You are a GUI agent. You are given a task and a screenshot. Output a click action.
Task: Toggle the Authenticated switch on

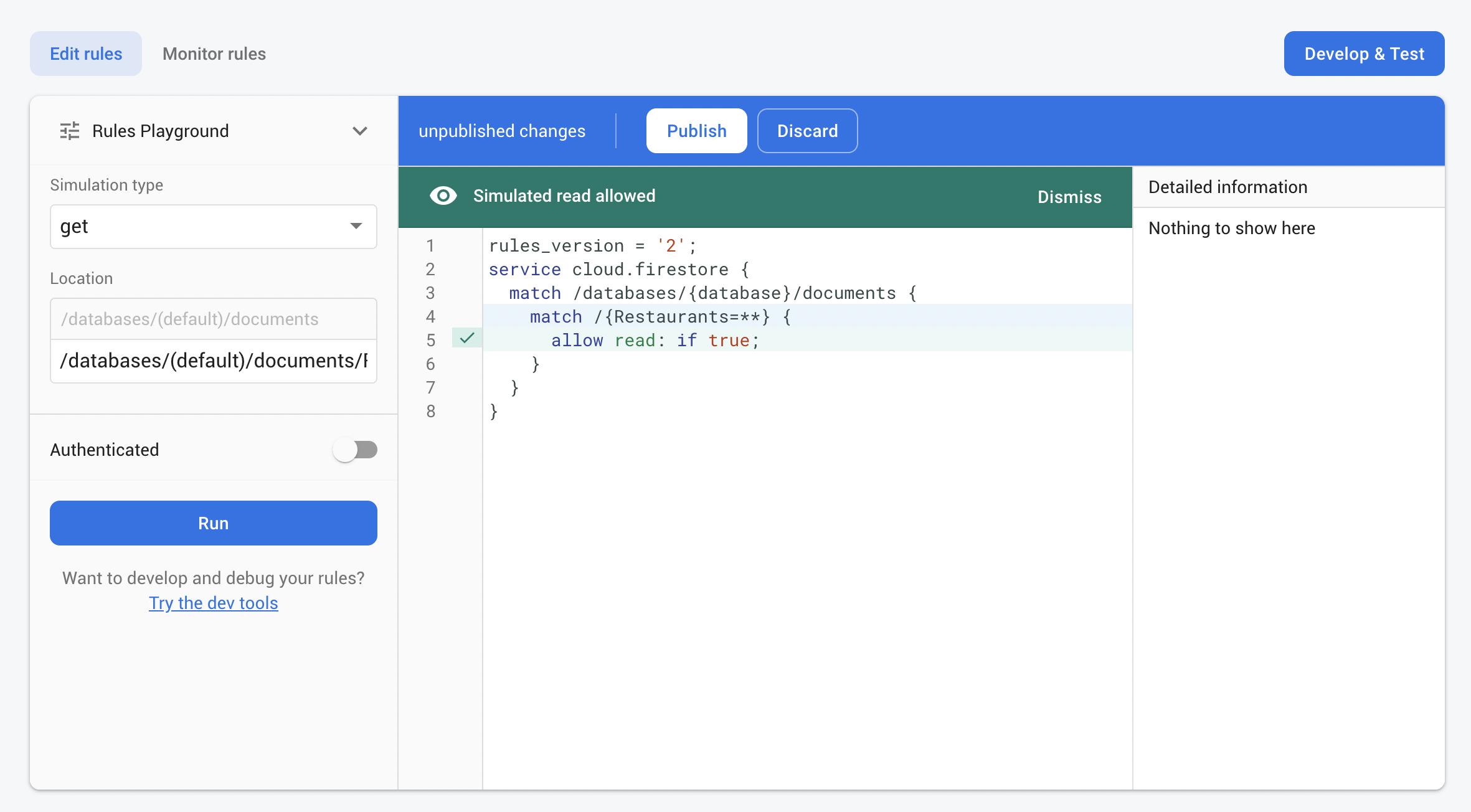(355, 450)
